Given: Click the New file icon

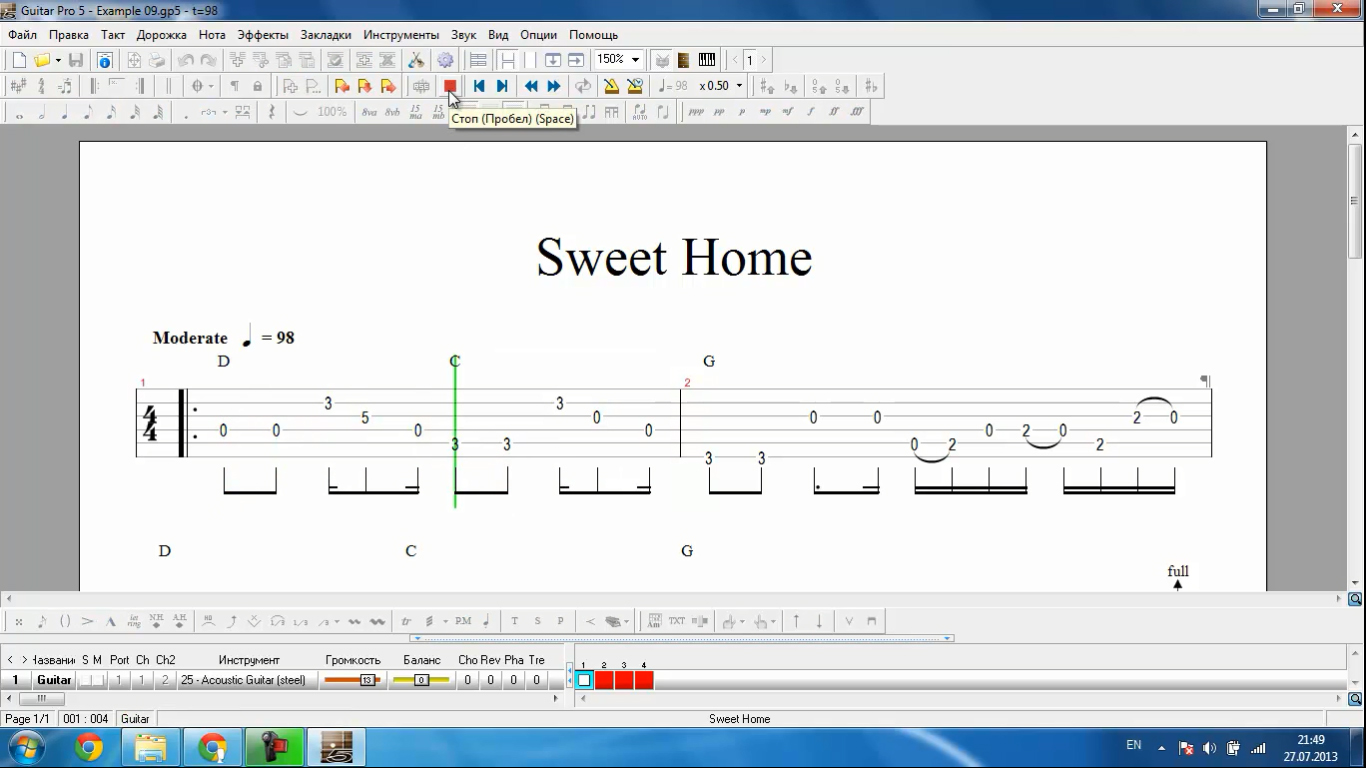Looking at the screenshot, I should point(19,60).
